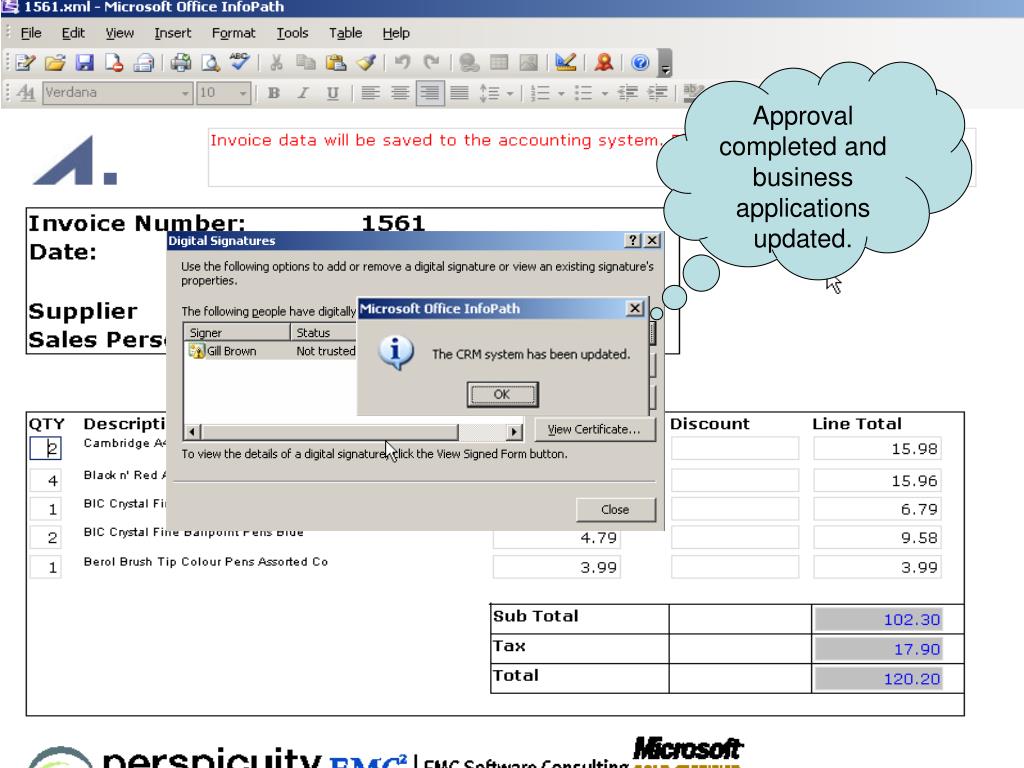Click Close in Digital Signatures dialog
The image size is (1024, 768).
615,509
